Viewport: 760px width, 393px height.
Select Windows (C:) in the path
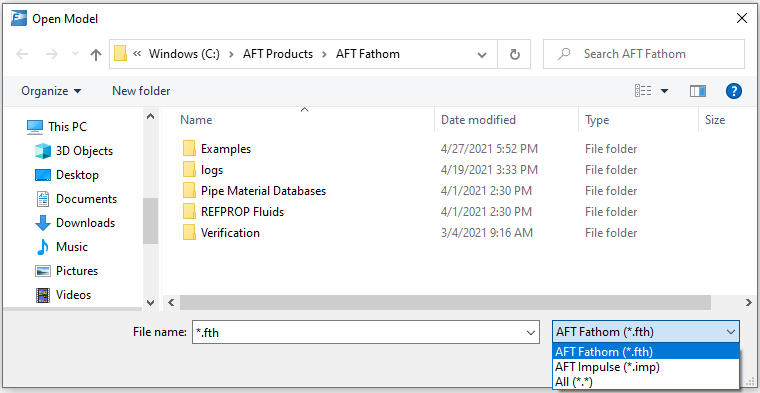(x=184, y=54)
